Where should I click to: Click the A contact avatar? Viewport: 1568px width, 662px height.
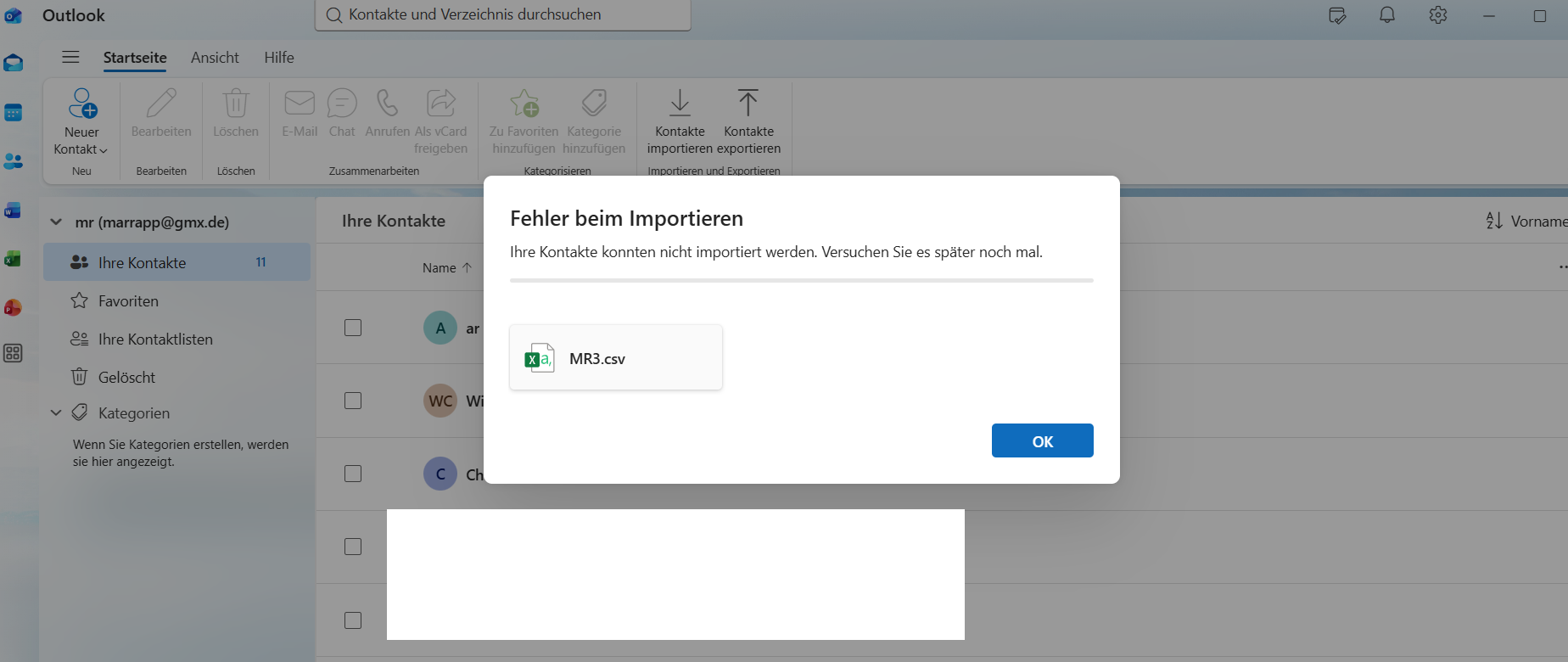pyautogui.click(x=440, y=328)
